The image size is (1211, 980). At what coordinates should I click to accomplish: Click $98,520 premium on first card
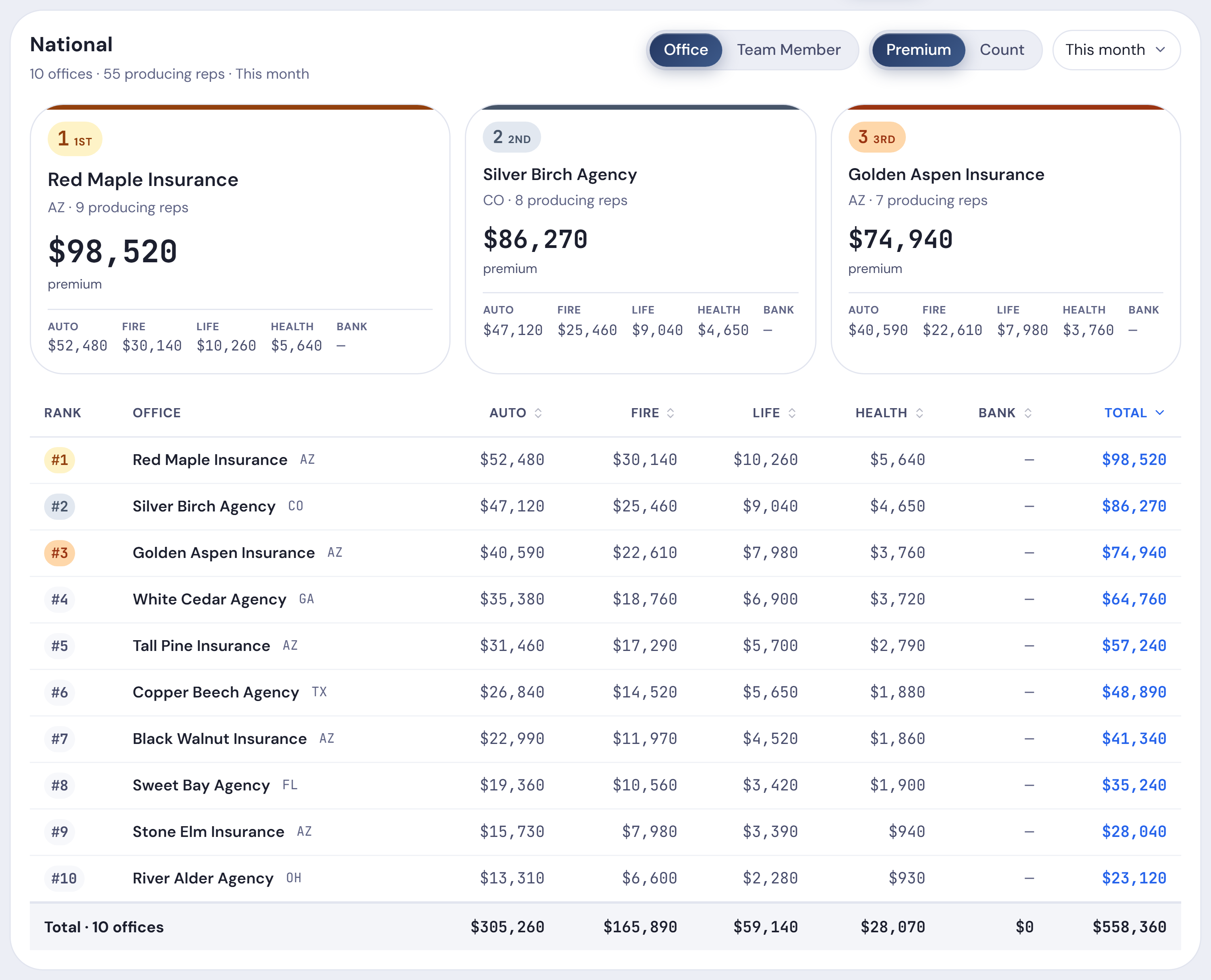pyautogui.click(x=113, y=251)
